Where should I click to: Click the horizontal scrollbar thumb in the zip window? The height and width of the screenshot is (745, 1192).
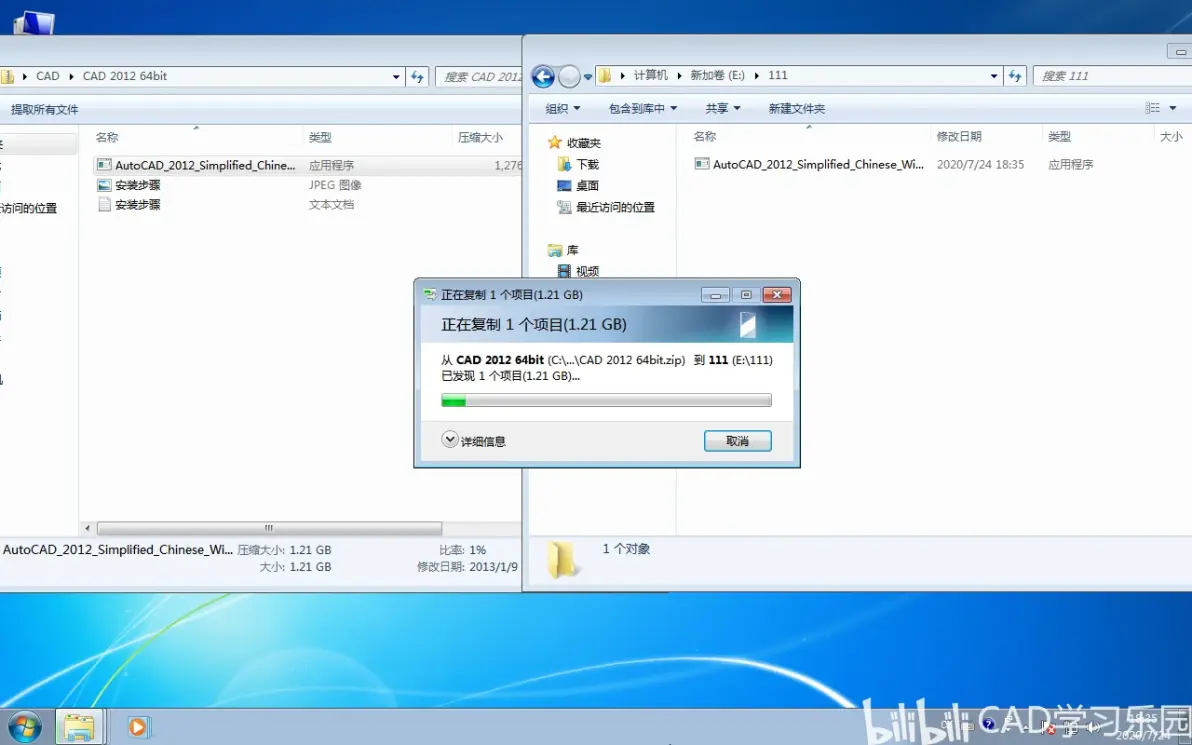269,528
